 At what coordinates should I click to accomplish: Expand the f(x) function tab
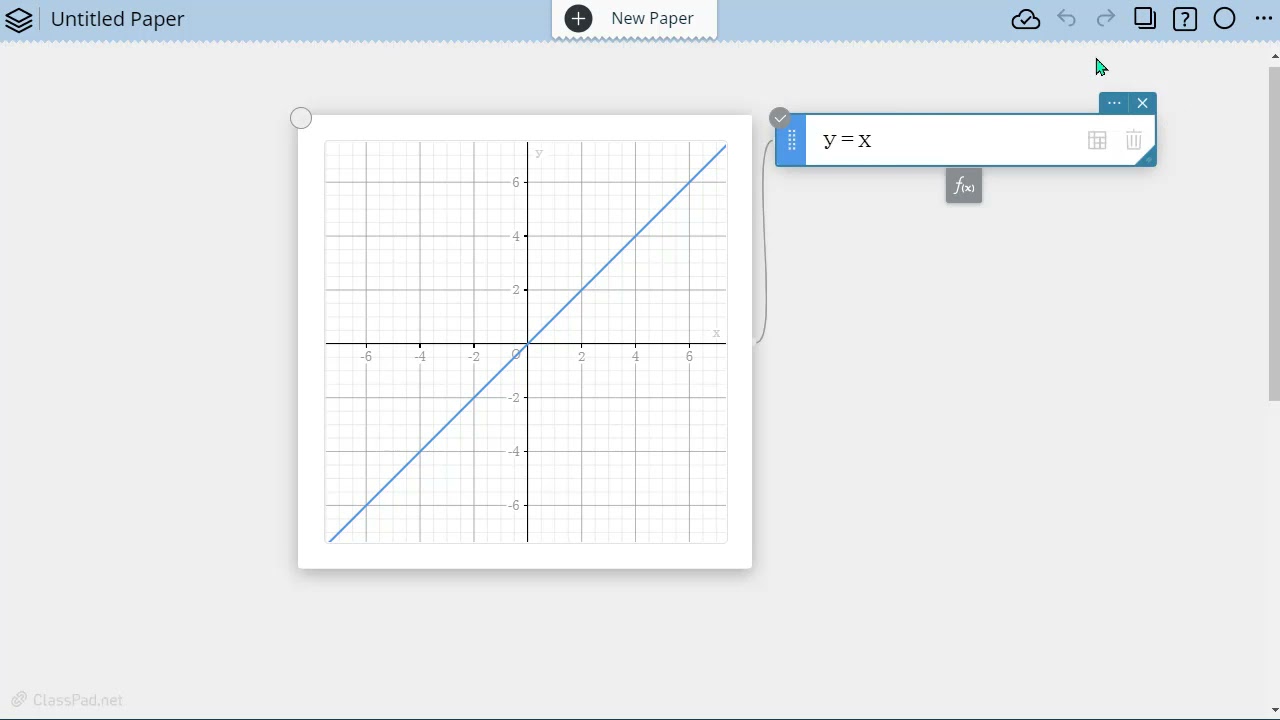(964, 186)
